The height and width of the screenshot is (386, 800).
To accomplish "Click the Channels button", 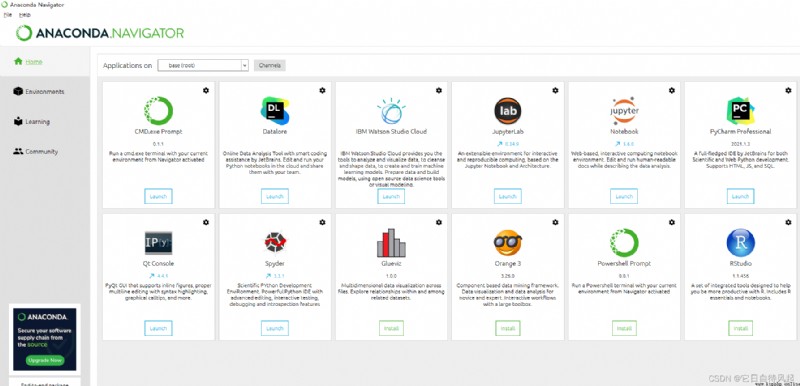I will click(x=270, y=65).
